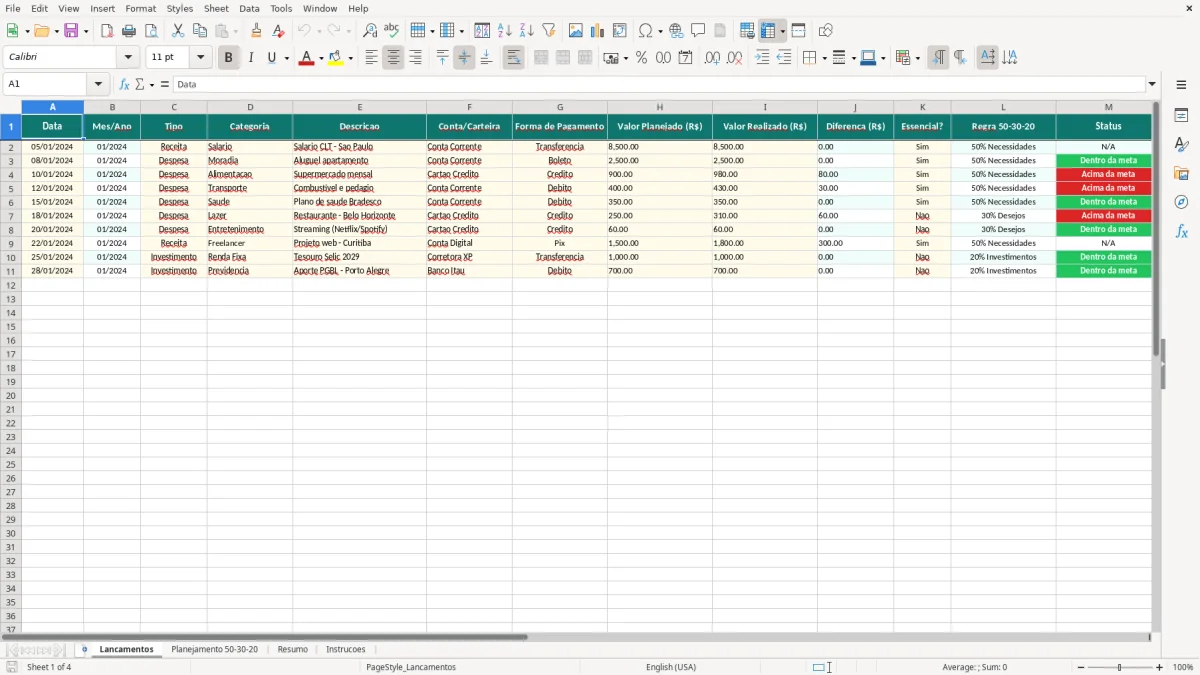Expand the Font Size dropdown arrow
The image size is (1200, 675).
pyautogui.click(x=200, y=58)
